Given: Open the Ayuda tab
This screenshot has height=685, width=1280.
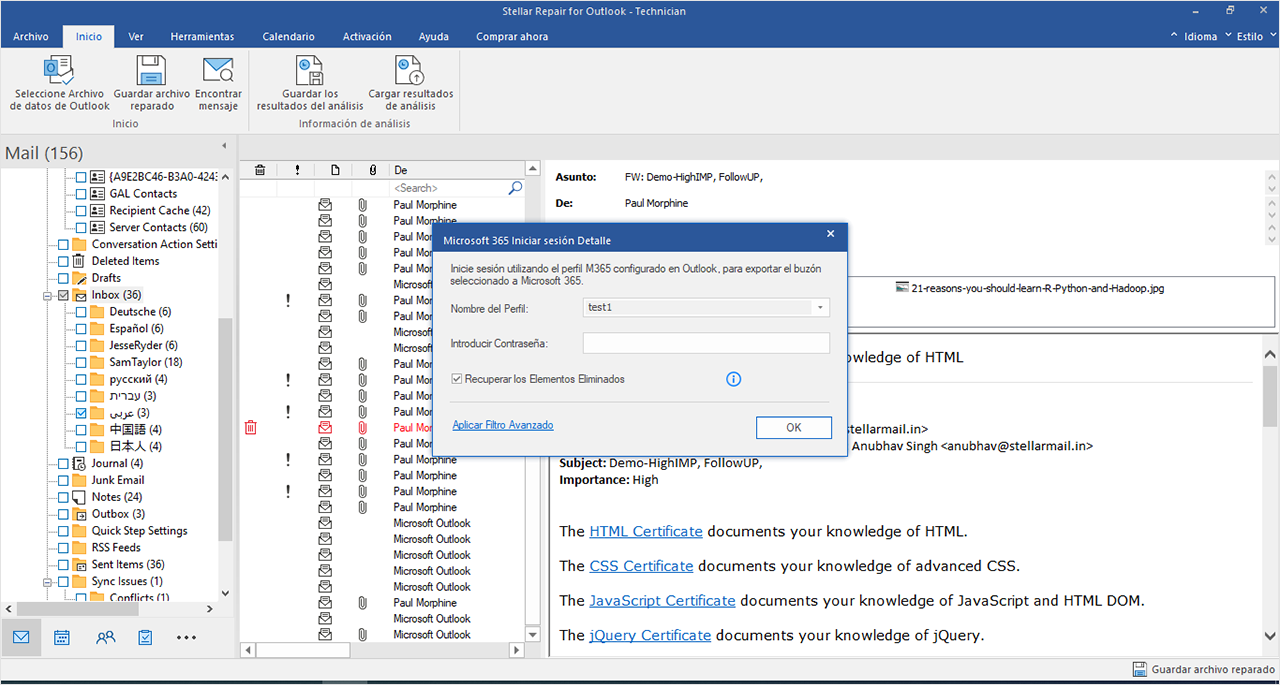Looking at the screenshot, I should click(433, 37).
